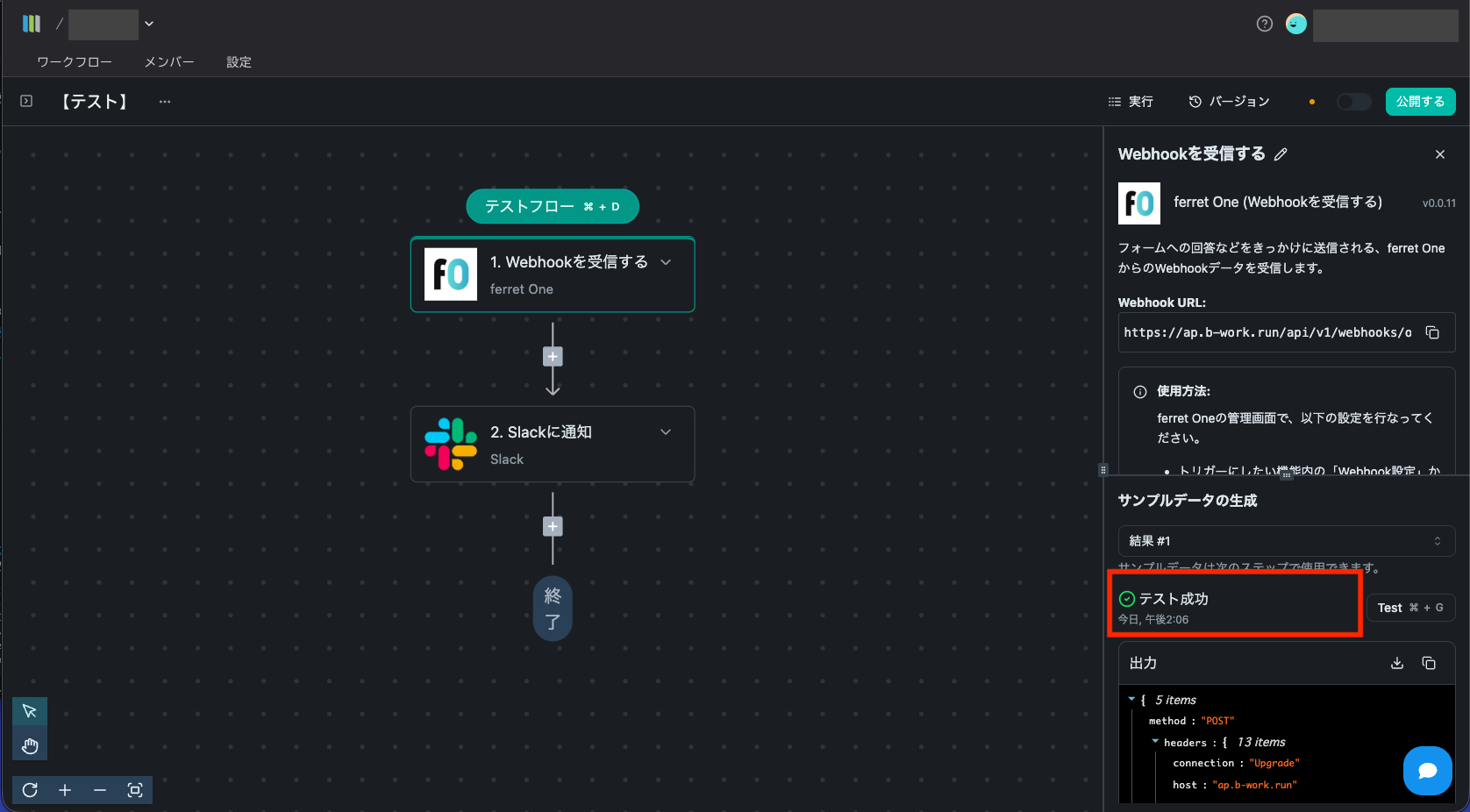Image resolution: width=1470 pixels, height=812 pixels.
Task: Expand the Webhookを受信する step chevron
Action: [666, 262]
